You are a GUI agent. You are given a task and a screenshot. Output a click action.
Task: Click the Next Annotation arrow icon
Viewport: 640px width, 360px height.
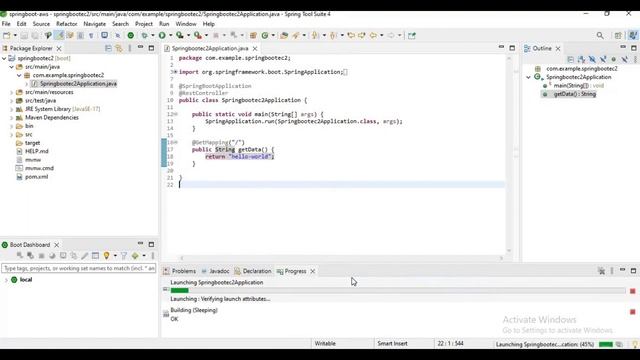pyautogui.click(x=315, y=36)
